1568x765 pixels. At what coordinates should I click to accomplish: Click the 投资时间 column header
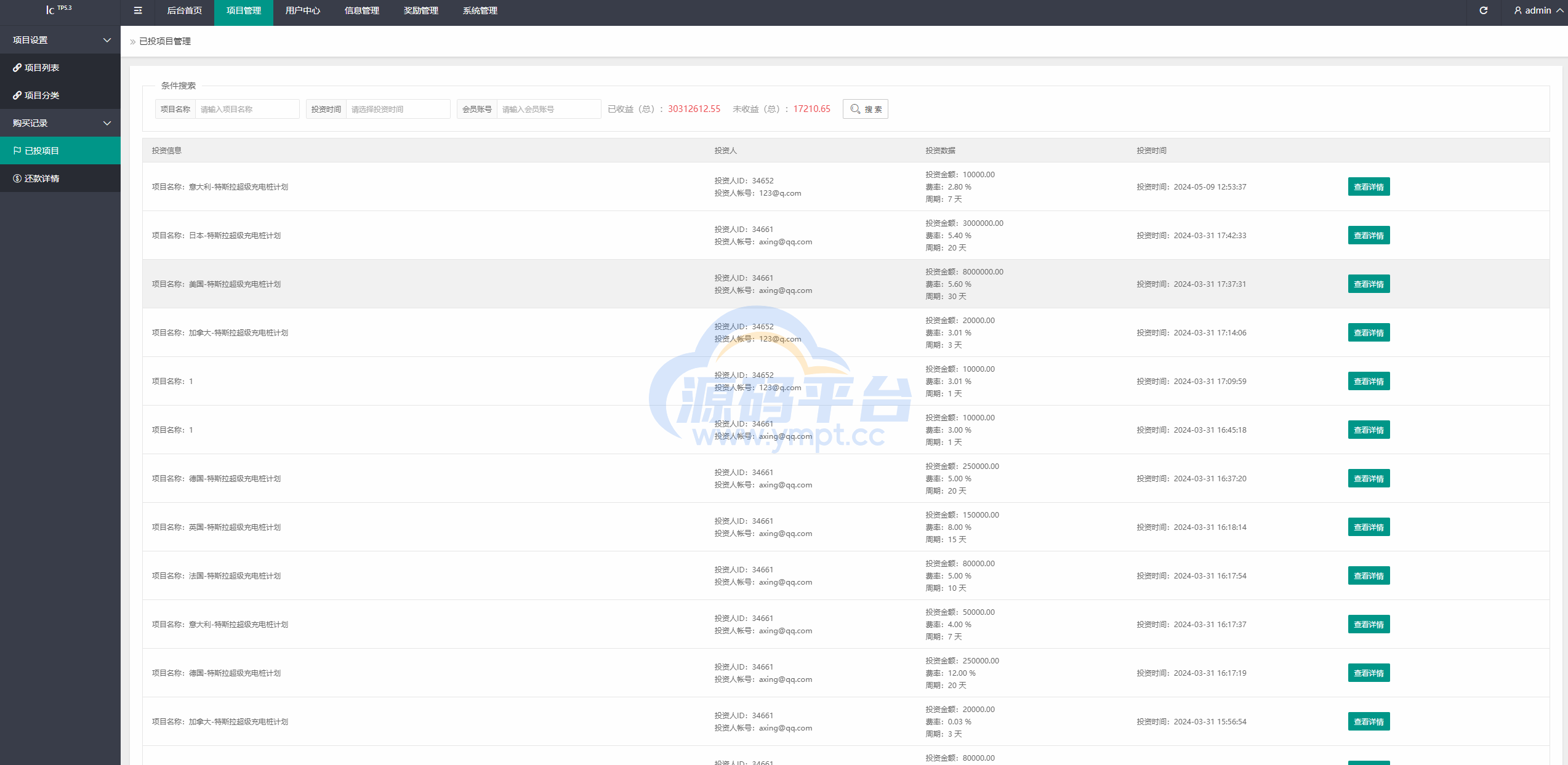[x=1151, y=150]
